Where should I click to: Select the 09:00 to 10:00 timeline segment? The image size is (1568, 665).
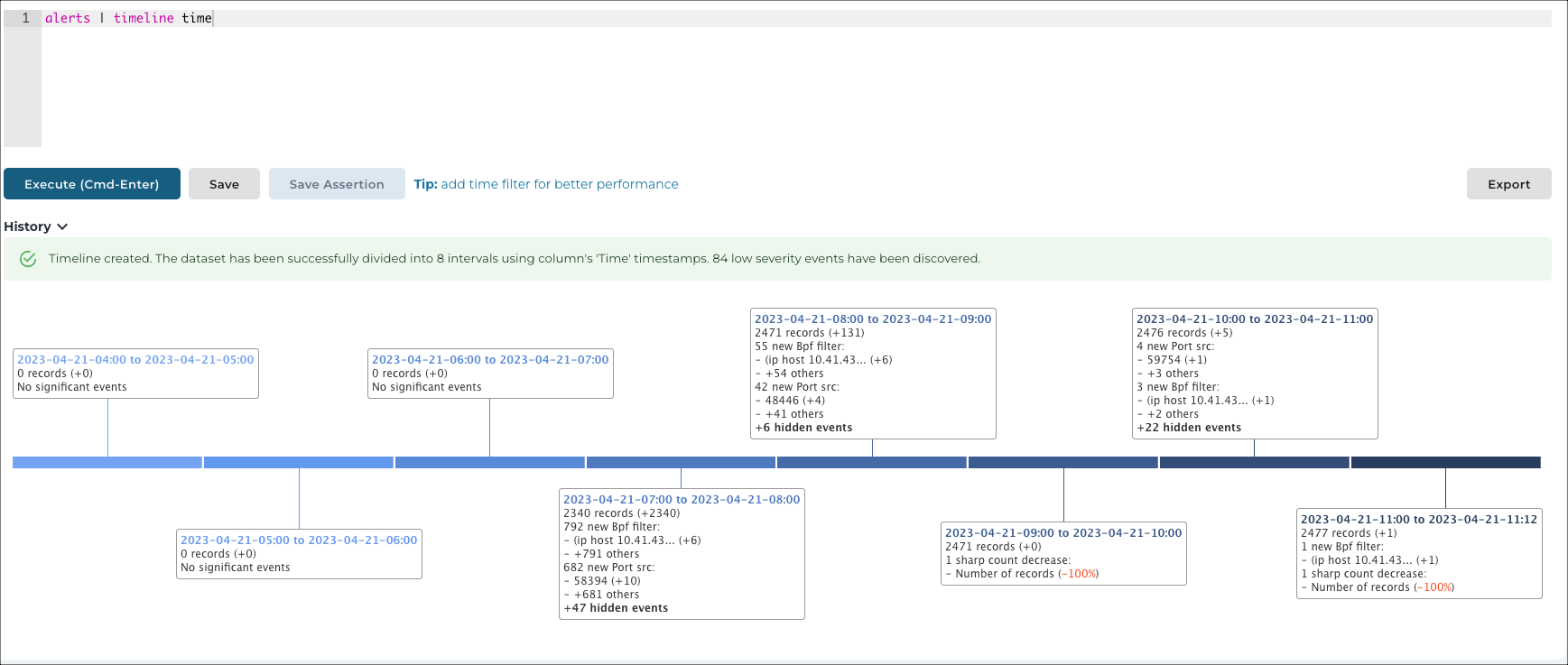pyautogui.click(x=1063, y=462)
